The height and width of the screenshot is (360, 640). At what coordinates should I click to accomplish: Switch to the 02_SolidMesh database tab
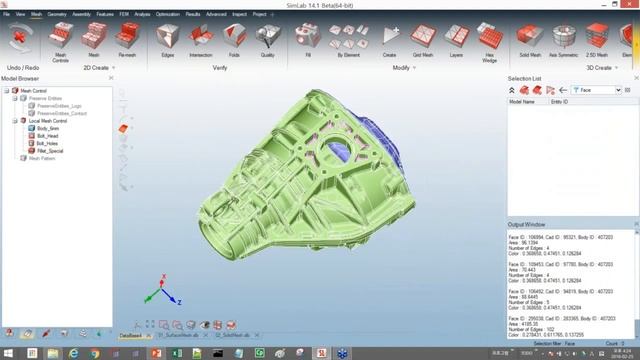(x=232, y=335)
